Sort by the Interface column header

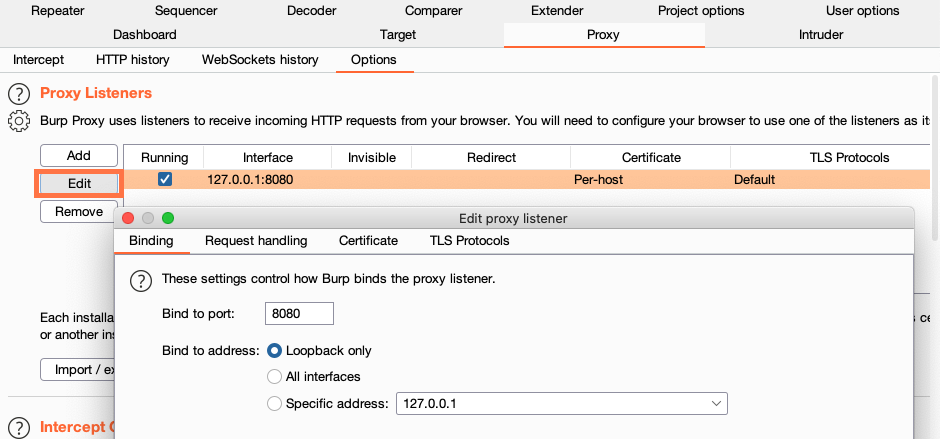pyautogui.click(x=268, y=158)
